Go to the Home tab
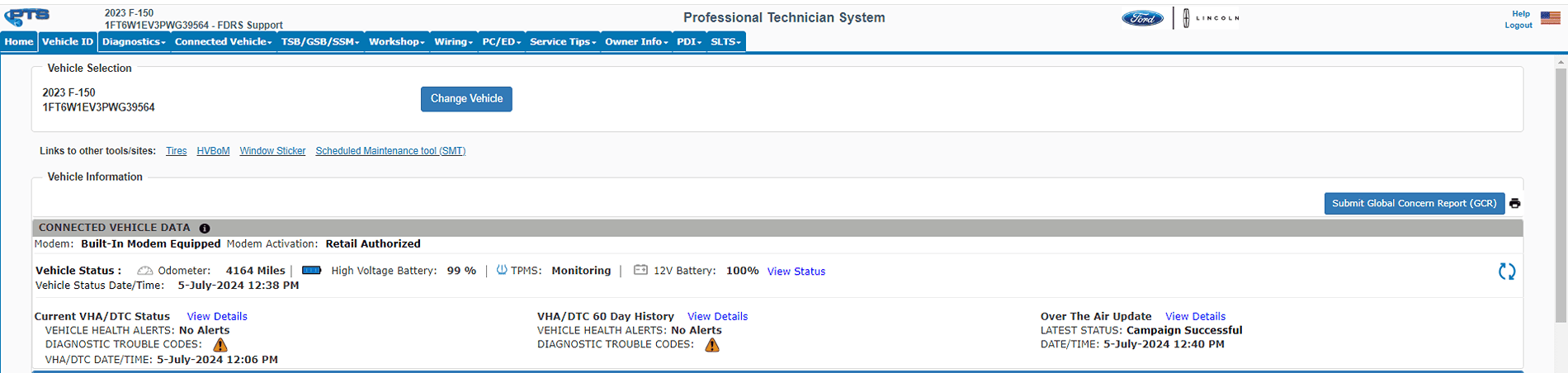Viewport: 1568px width, 373px height. (x=19, y=42)
